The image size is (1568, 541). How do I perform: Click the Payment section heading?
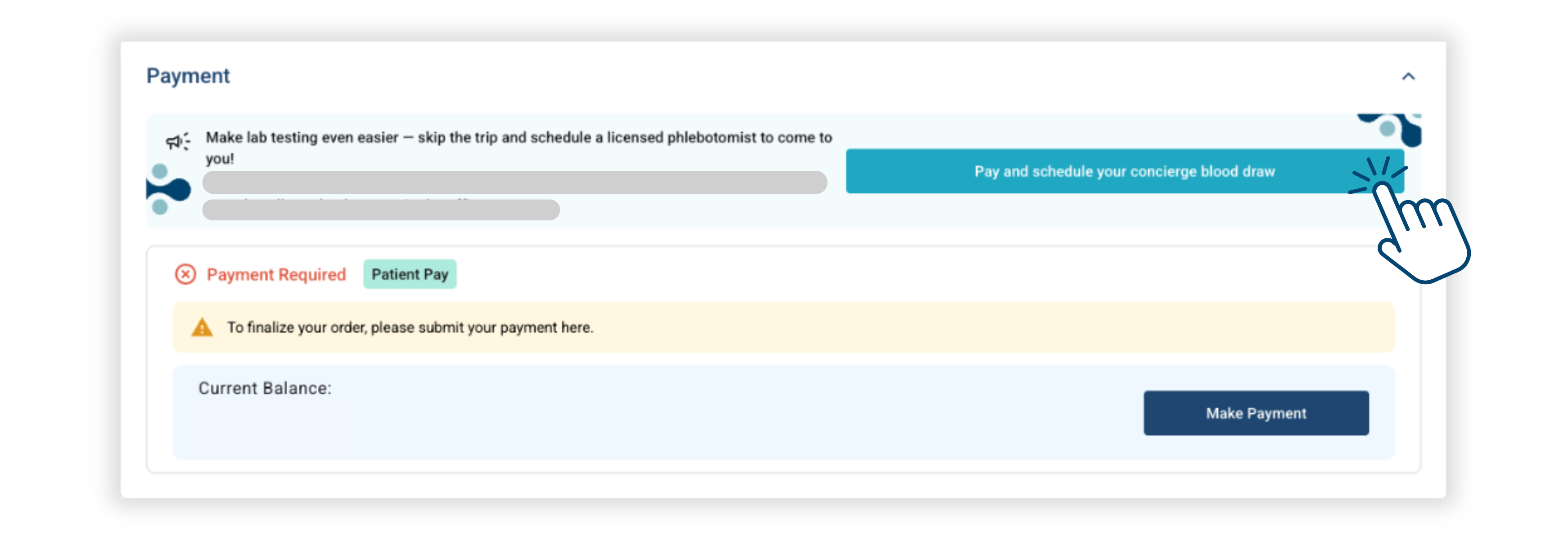click(x=188, y=76)
